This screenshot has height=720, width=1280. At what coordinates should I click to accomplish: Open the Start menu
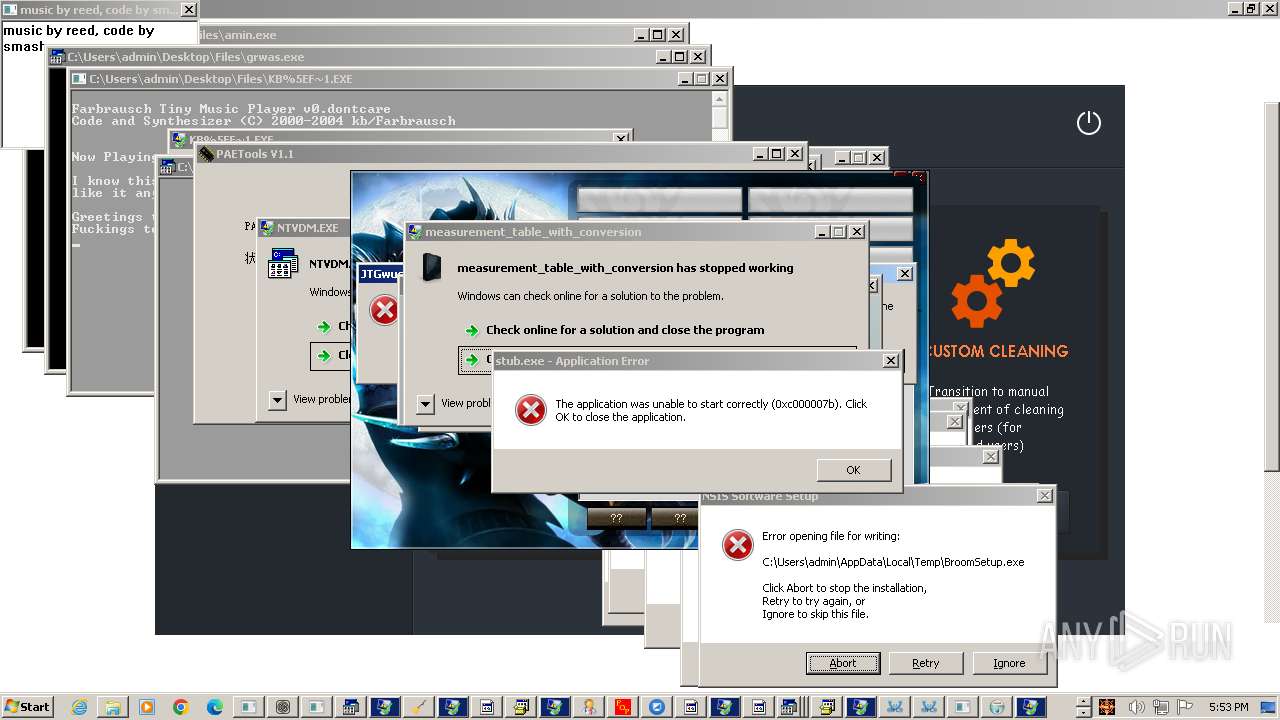27,707
